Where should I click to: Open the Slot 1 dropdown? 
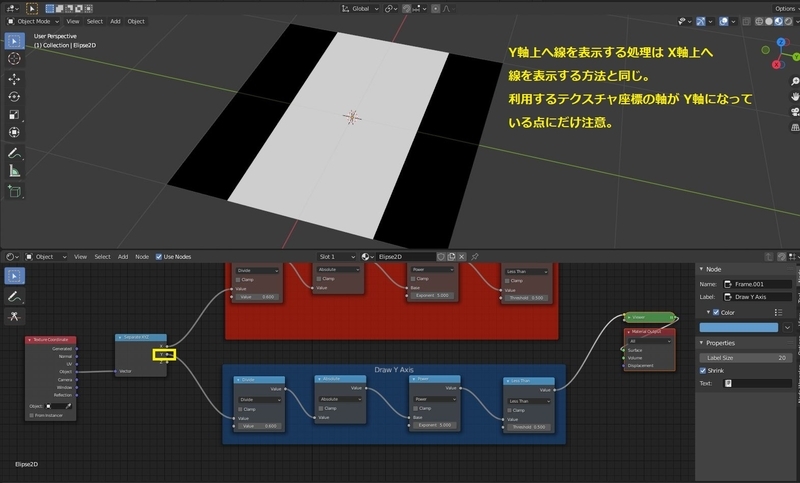tap(336, 257)
